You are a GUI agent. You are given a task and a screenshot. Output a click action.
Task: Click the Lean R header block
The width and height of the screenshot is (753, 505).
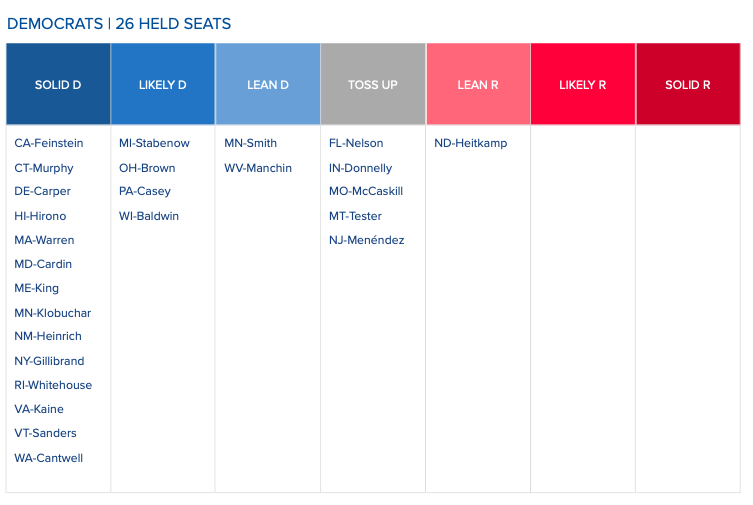pos(478,84)
